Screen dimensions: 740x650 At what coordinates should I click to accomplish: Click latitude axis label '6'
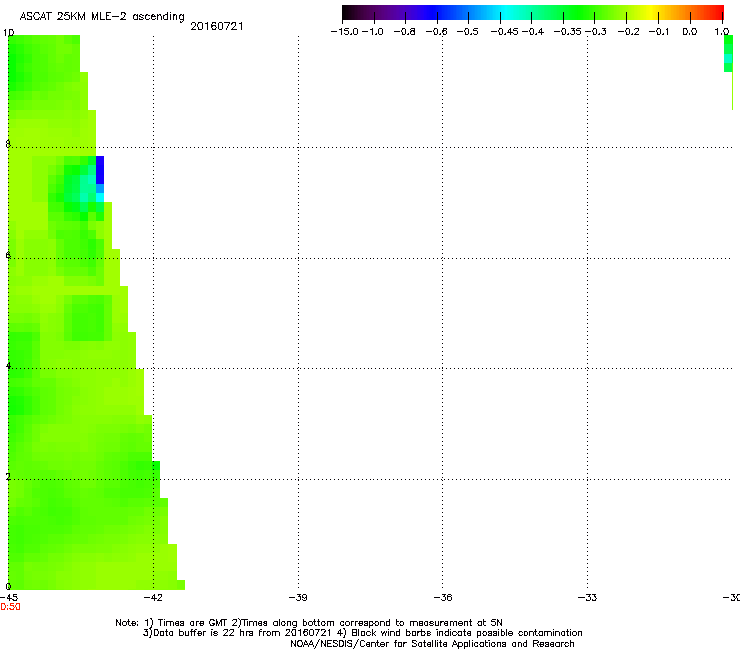(8, 255)
